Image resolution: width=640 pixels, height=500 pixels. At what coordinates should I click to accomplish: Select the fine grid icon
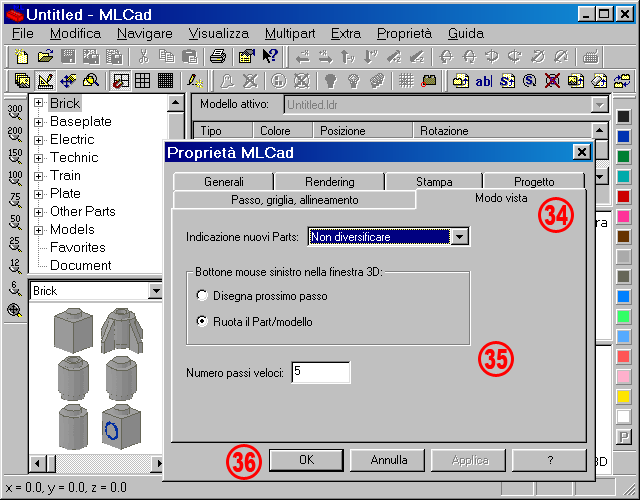(x=165, y=80)
